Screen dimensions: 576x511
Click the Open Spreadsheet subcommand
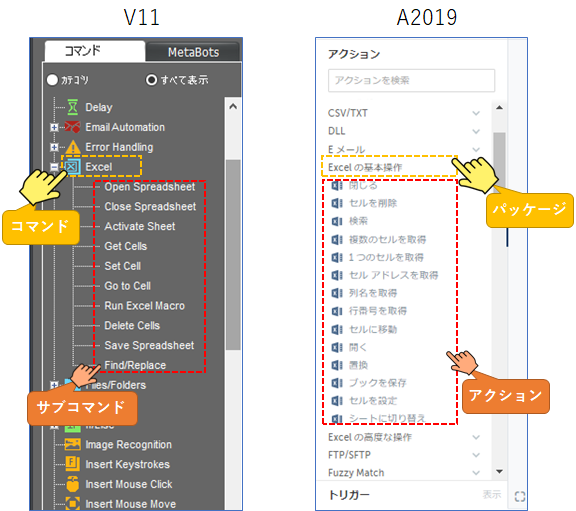click(150, 187)
